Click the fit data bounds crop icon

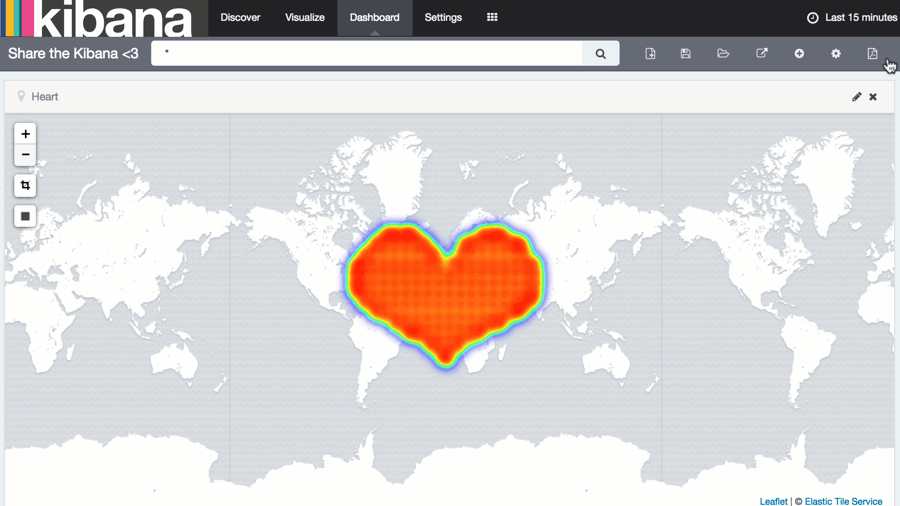tap(25, 185)
